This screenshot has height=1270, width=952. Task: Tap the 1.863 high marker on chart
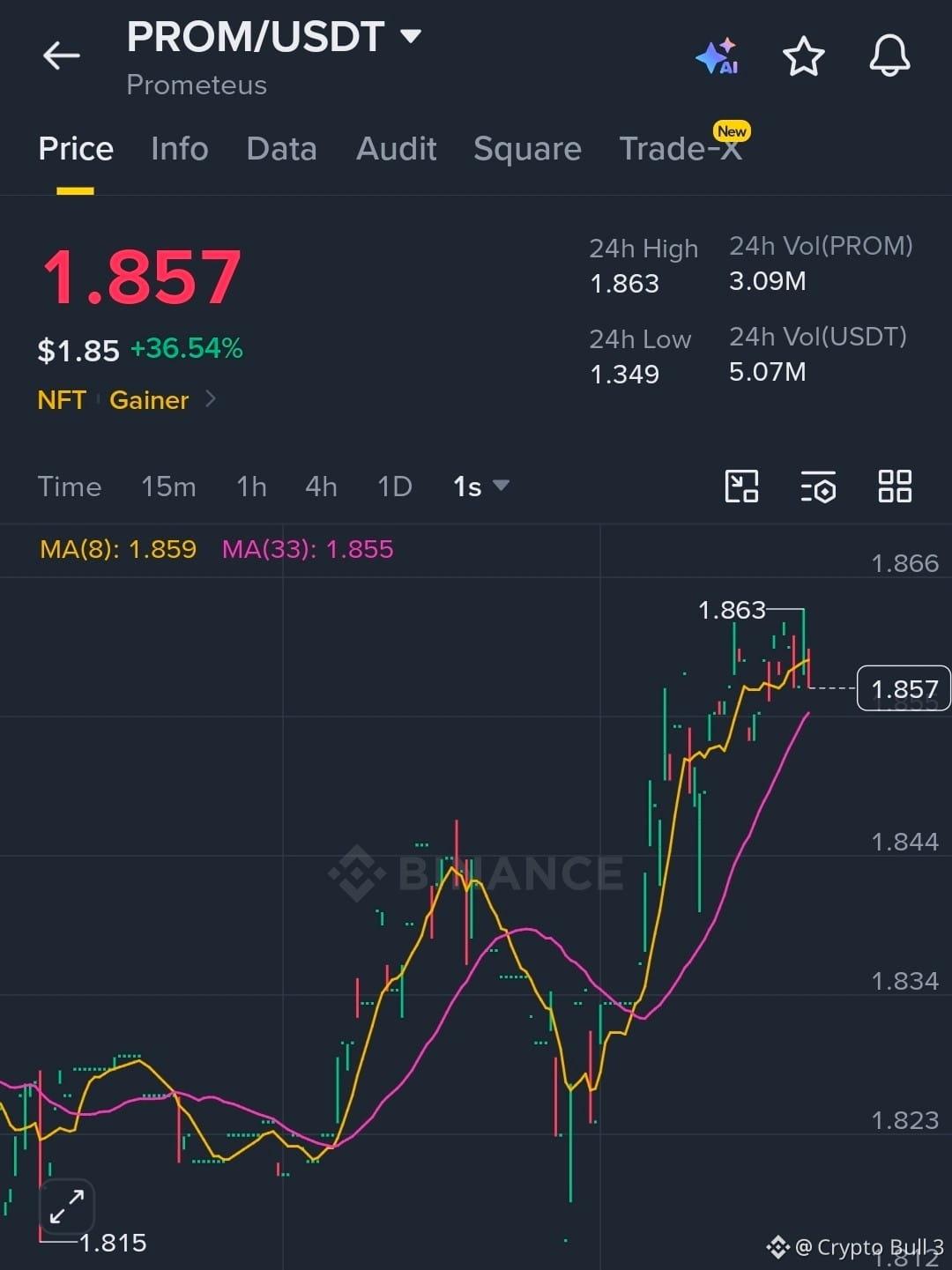[x=732, y=610]
